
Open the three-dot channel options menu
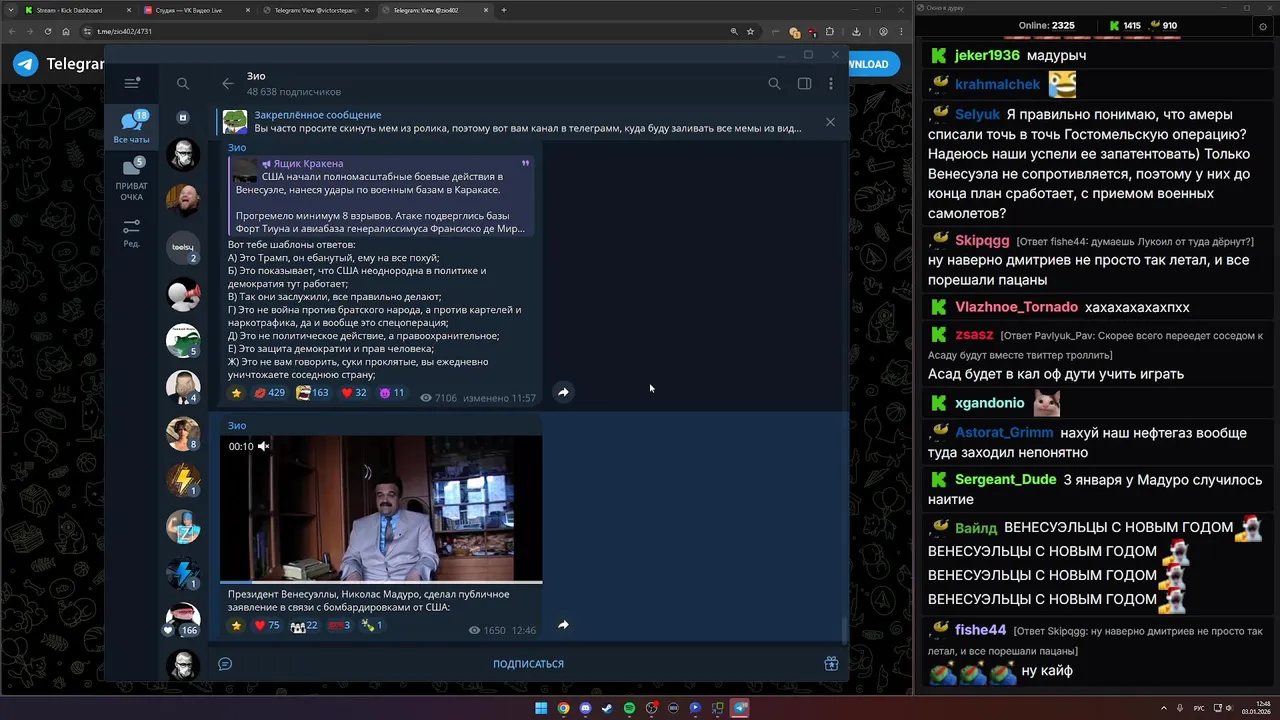(x=831, y=84)
